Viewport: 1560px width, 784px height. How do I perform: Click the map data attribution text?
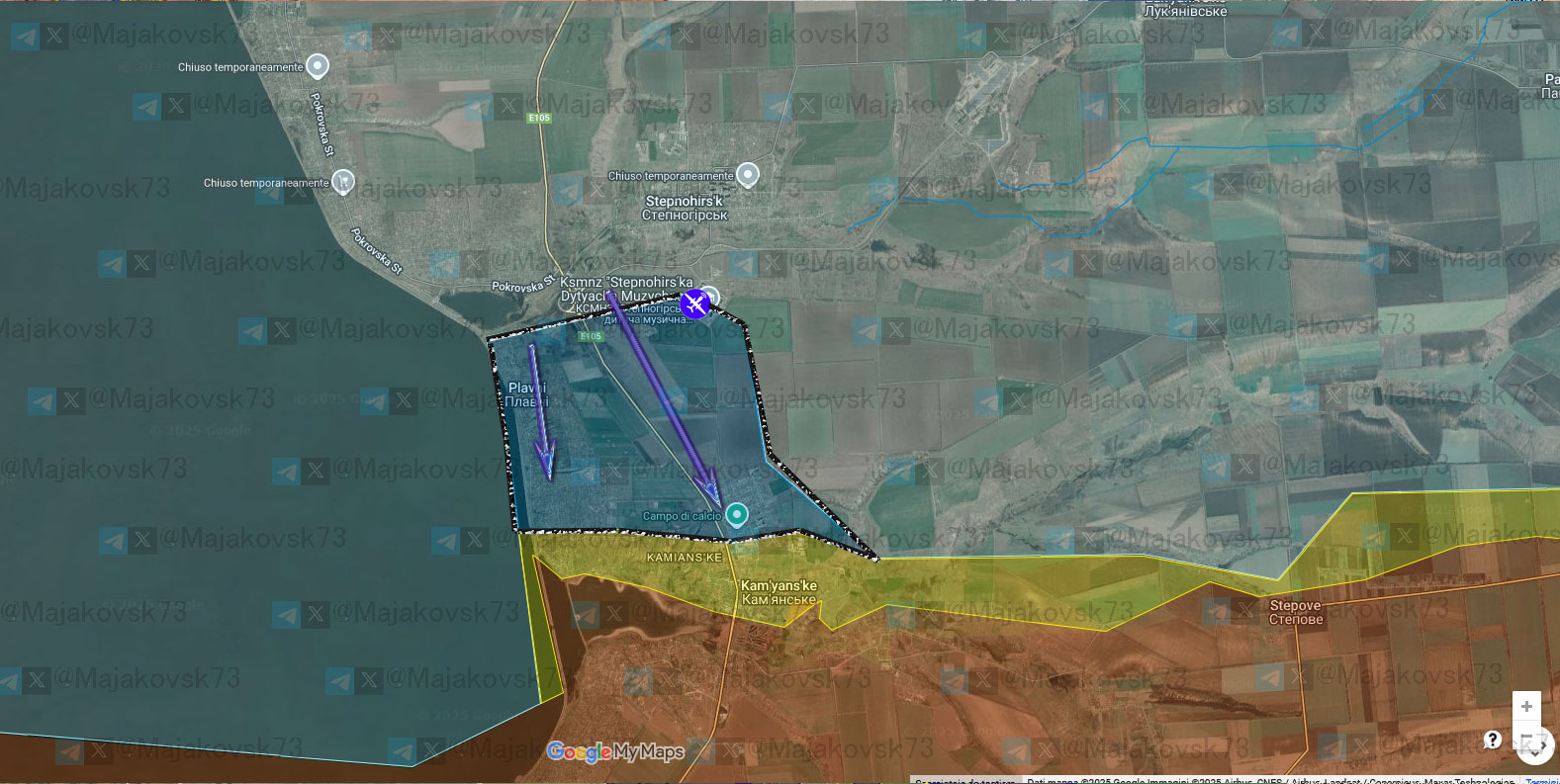pos(1270,781)
